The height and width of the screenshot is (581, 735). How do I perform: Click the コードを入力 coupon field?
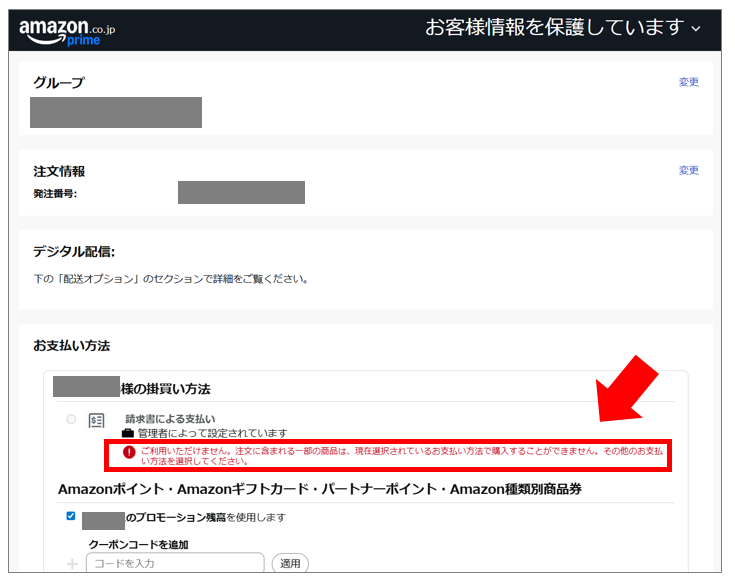(x=175, y=563)
